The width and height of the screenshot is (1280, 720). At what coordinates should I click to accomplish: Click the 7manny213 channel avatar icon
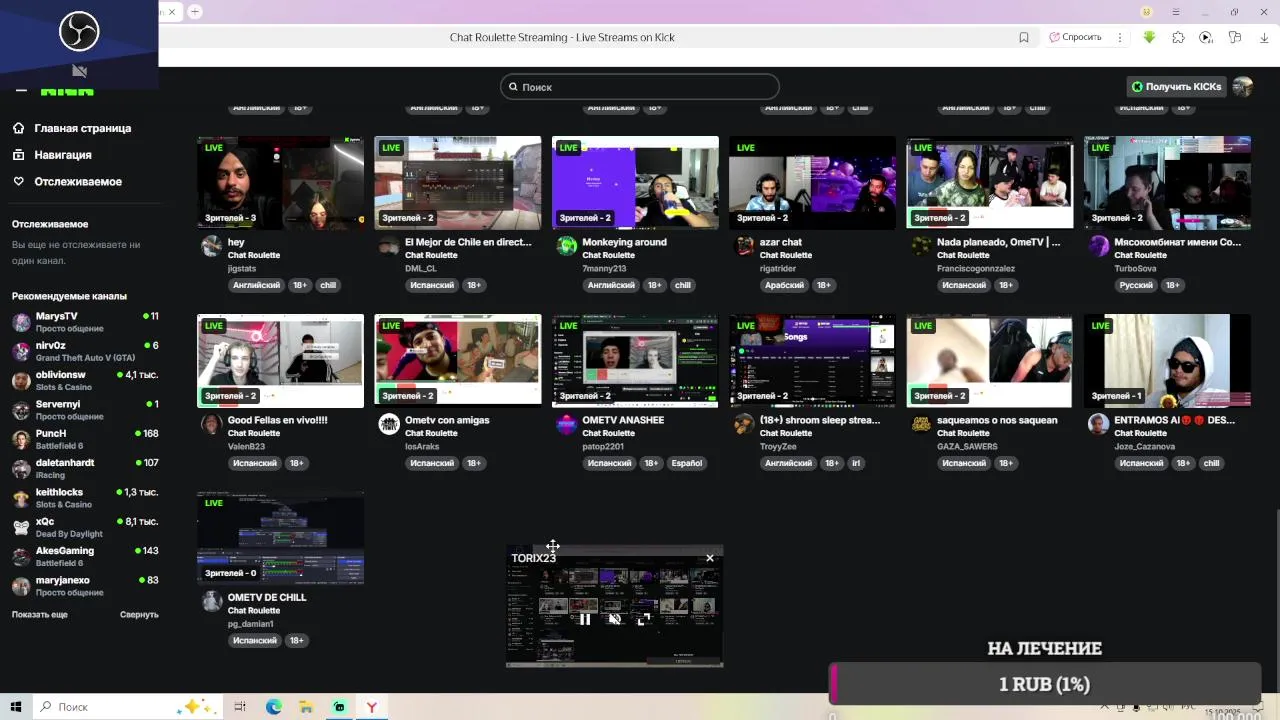click(566, 246)
